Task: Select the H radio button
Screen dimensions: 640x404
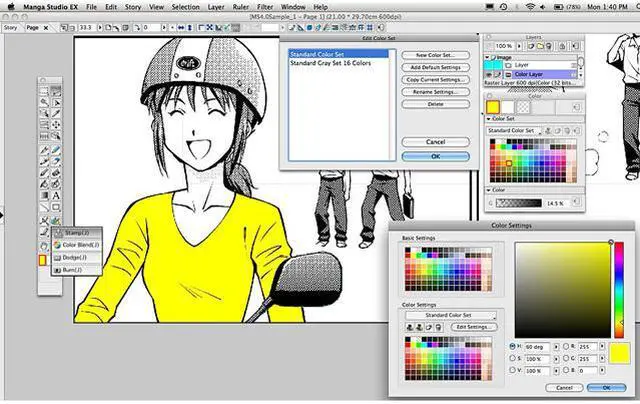Action: point(512,346)
